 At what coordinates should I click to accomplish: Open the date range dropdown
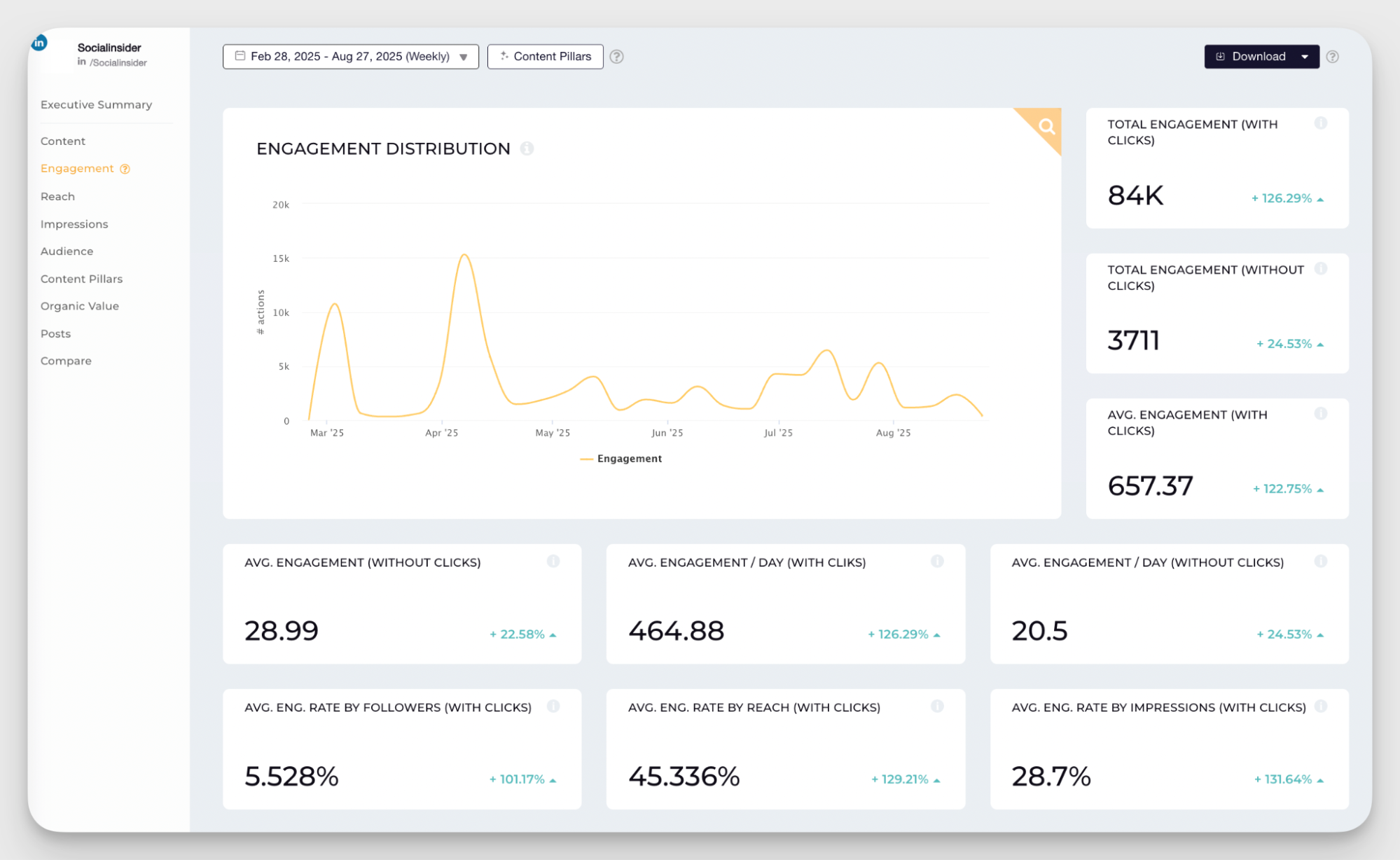point(350,57)
